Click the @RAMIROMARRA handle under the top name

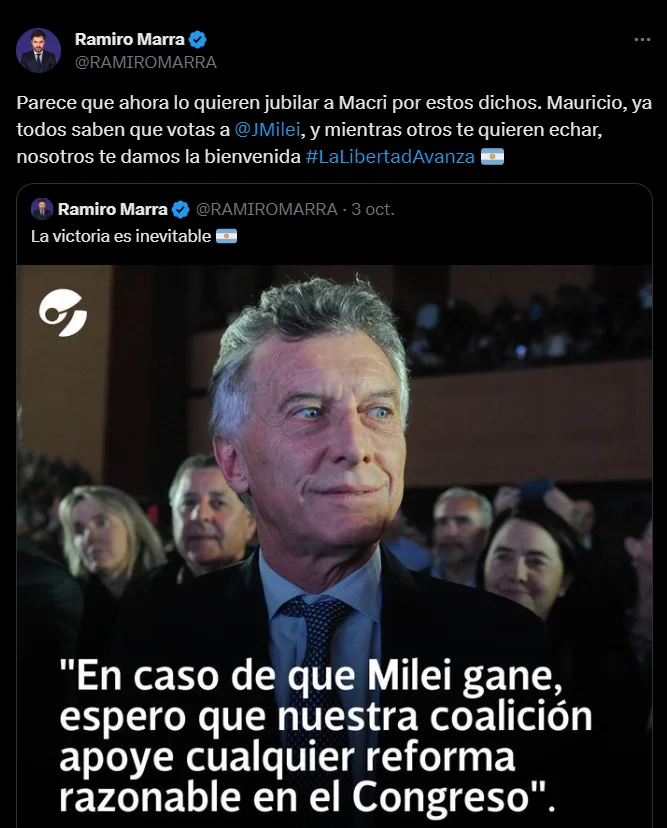click(146, 62)
